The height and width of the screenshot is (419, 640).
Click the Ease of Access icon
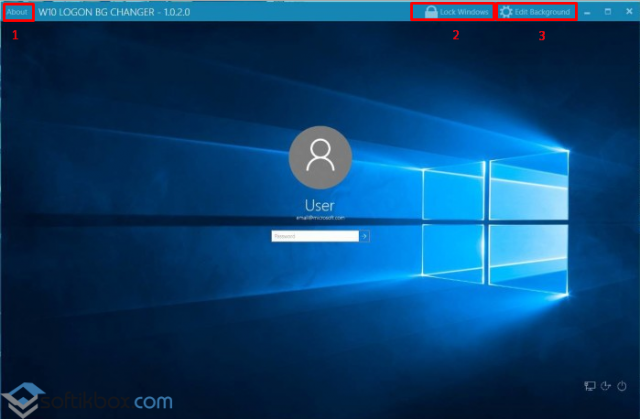(x=606, y=386)
